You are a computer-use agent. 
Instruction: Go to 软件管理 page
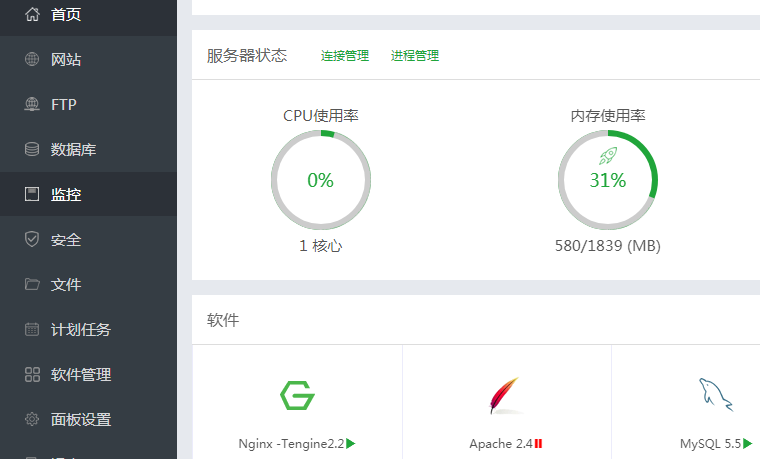coord(88,374)
